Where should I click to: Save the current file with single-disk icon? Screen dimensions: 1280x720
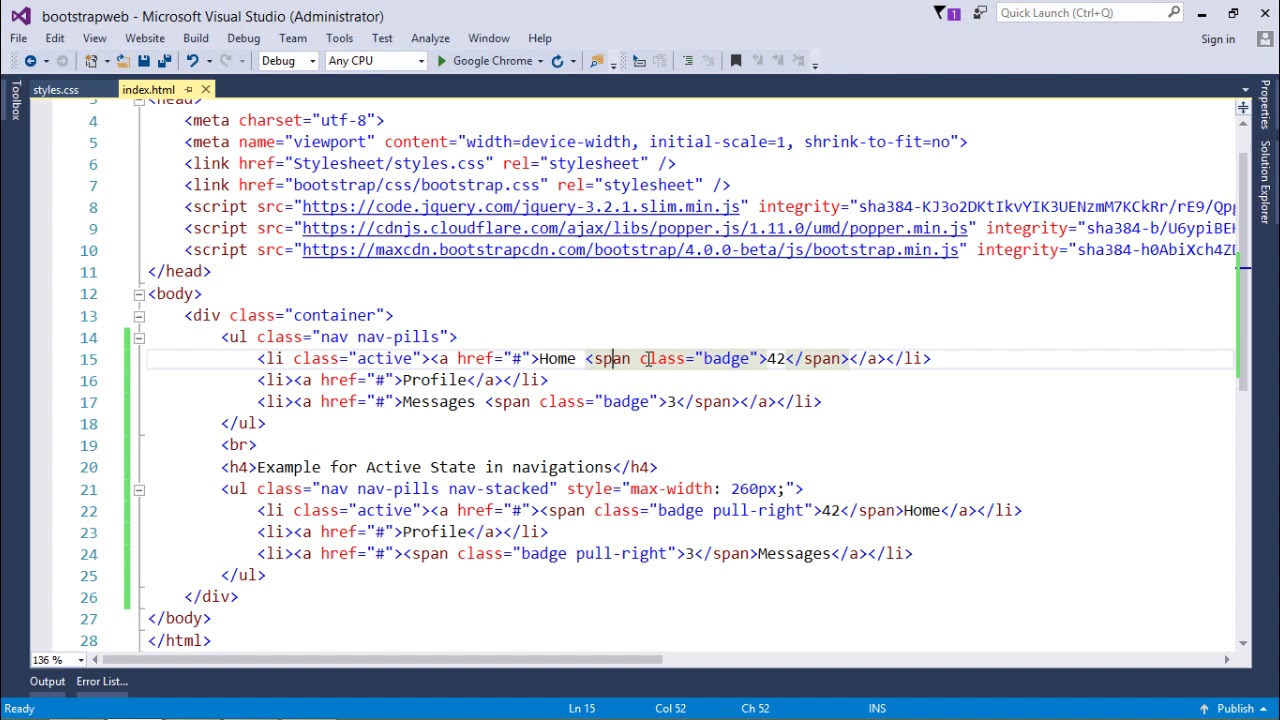click(x=144, y=61)
